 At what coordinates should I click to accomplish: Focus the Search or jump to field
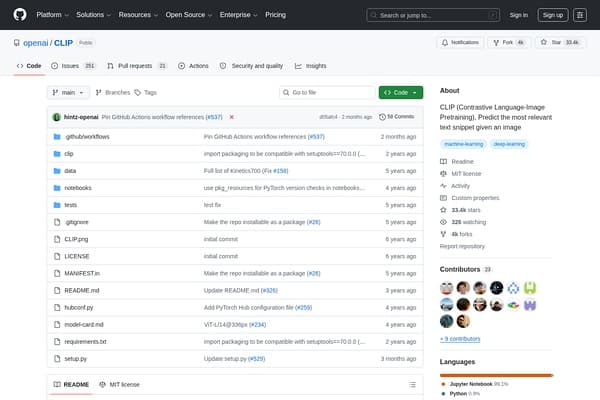point(433,15)
